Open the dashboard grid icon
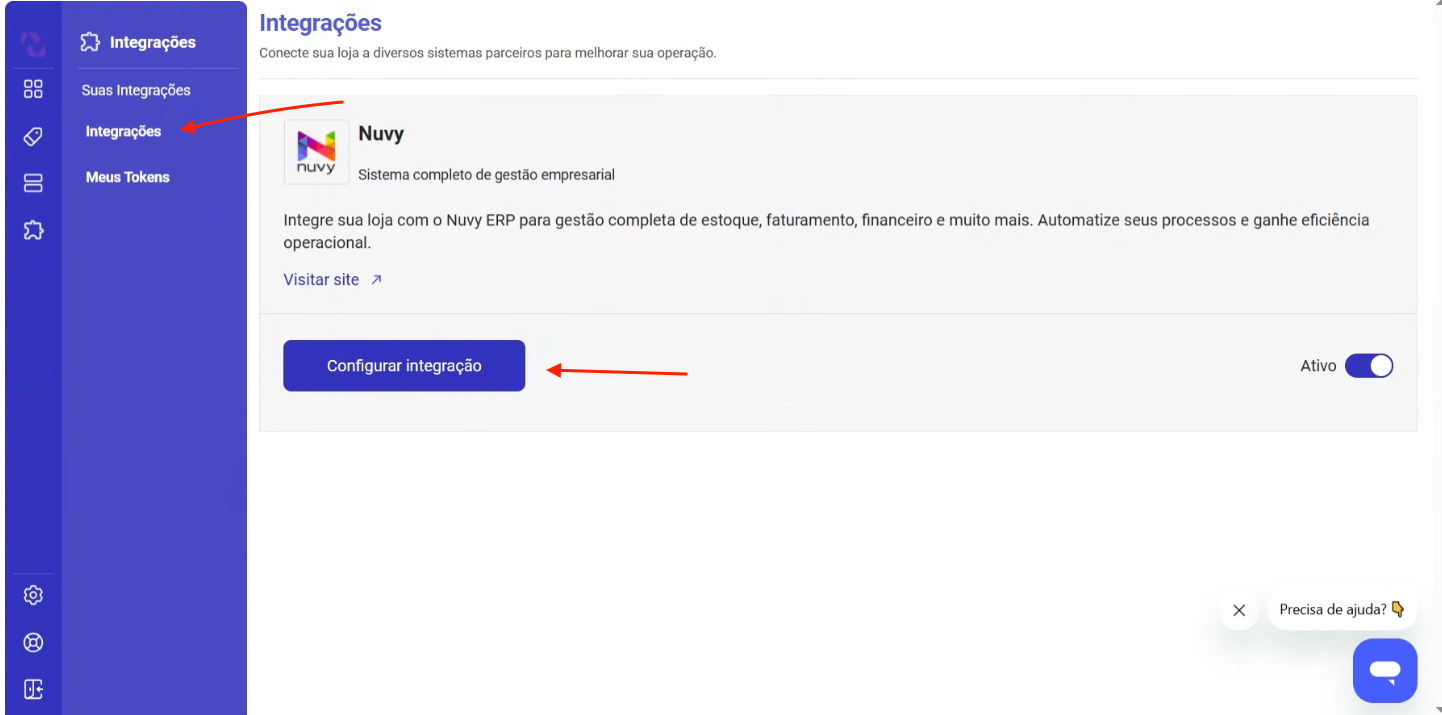 coord(33,89)
